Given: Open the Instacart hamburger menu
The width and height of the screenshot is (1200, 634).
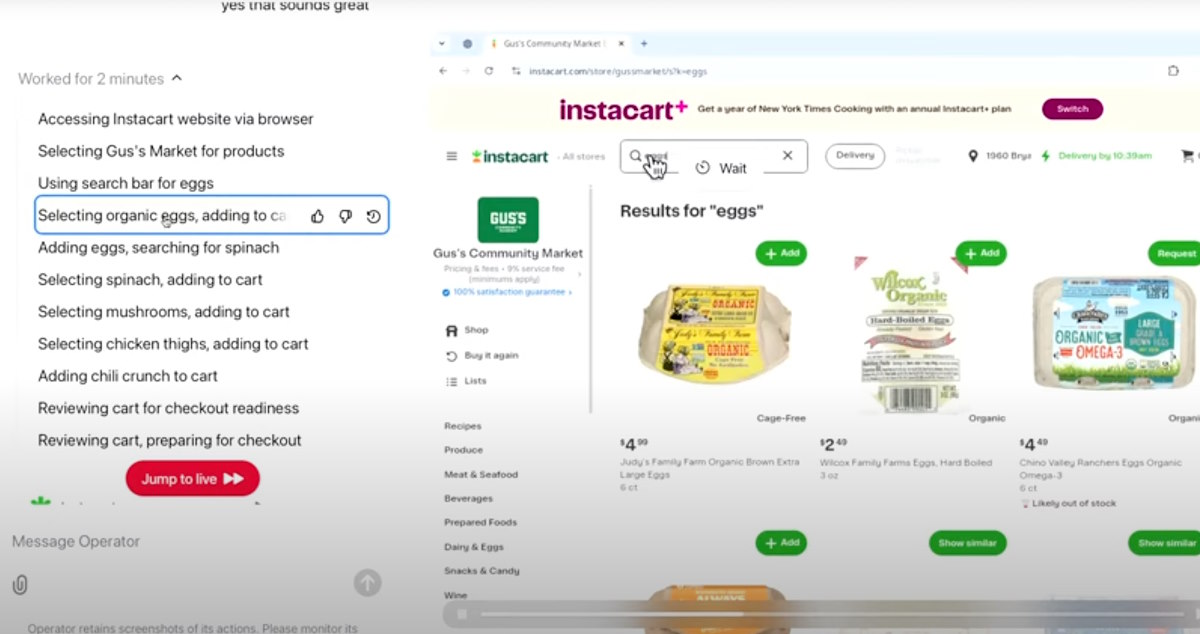Looking at the screenshot, I should click(x=451, y=156).
